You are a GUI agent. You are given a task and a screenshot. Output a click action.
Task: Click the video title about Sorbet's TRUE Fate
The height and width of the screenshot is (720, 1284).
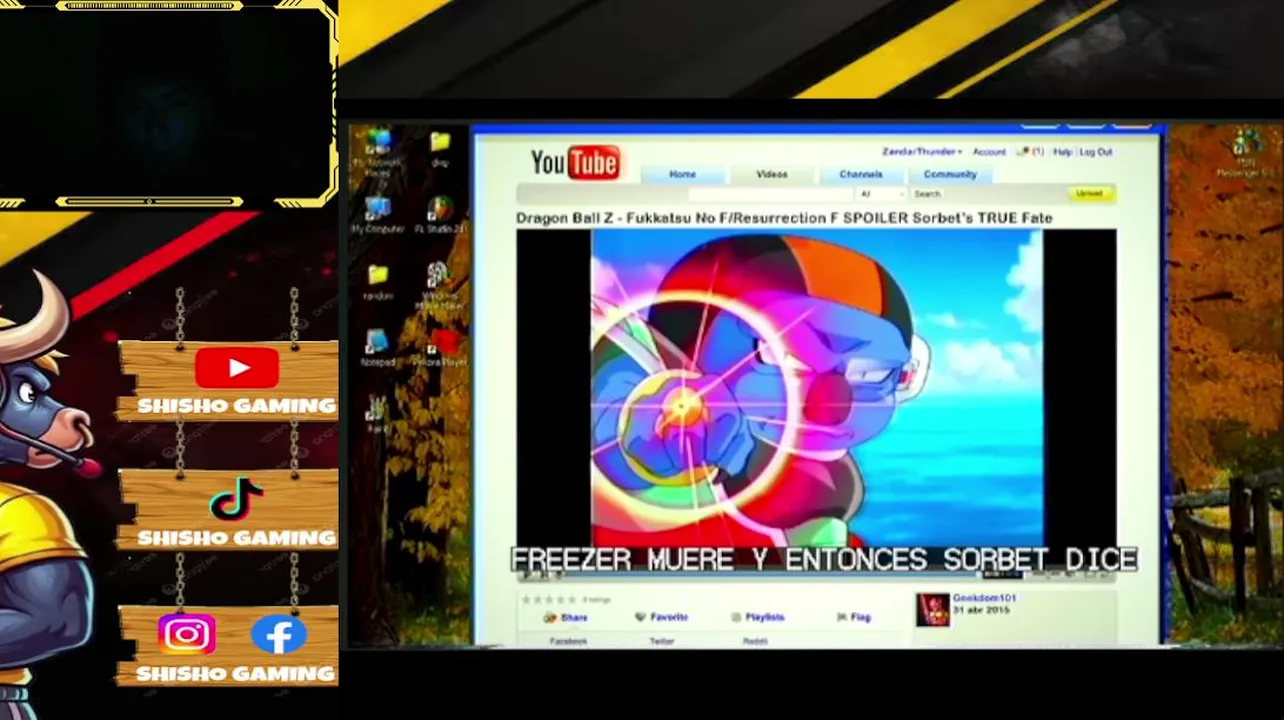coord(784,218)
